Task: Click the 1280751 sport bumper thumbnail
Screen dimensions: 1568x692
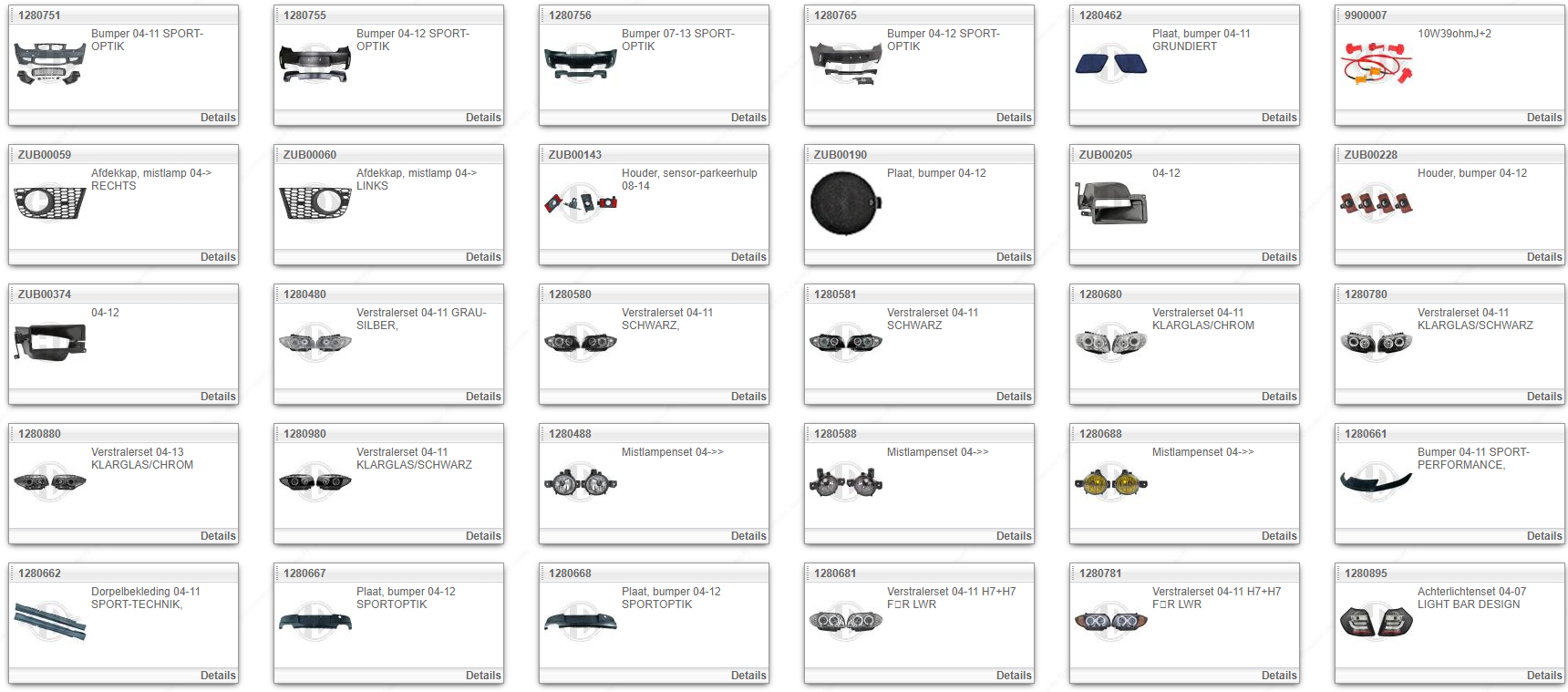Action: pos(50,63)
